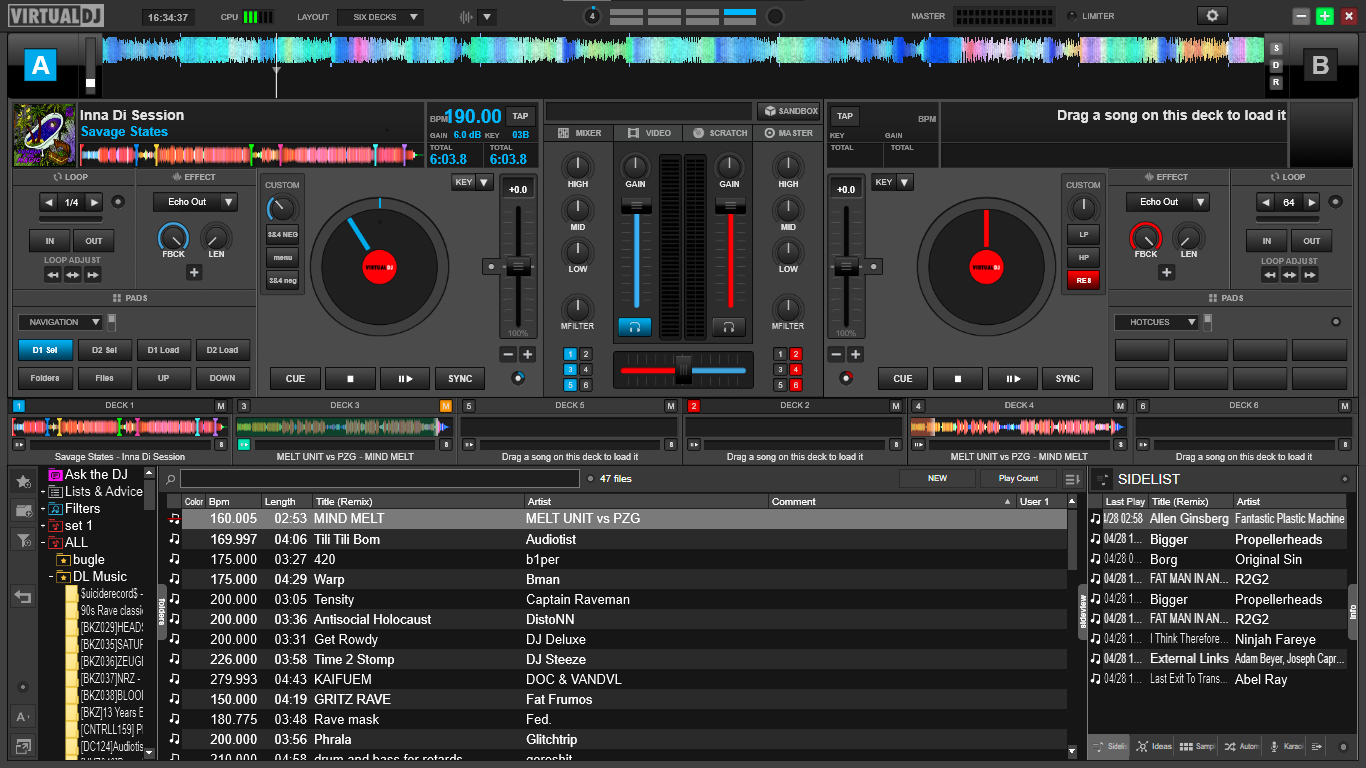Click favorite folder star icon in browser sidebar
This screenshot has width=1366, height=768.
click(23, 481)
